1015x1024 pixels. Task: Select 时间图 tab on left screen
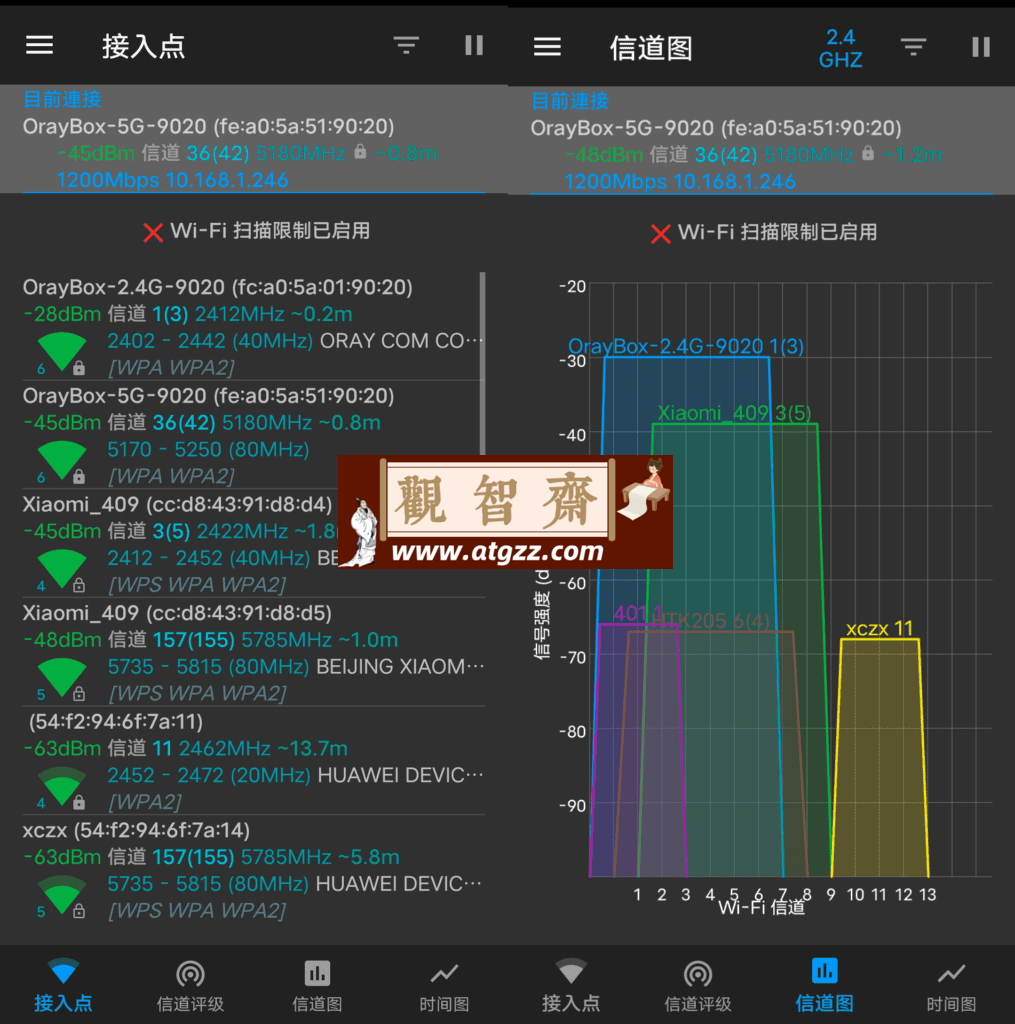[444, 985]
